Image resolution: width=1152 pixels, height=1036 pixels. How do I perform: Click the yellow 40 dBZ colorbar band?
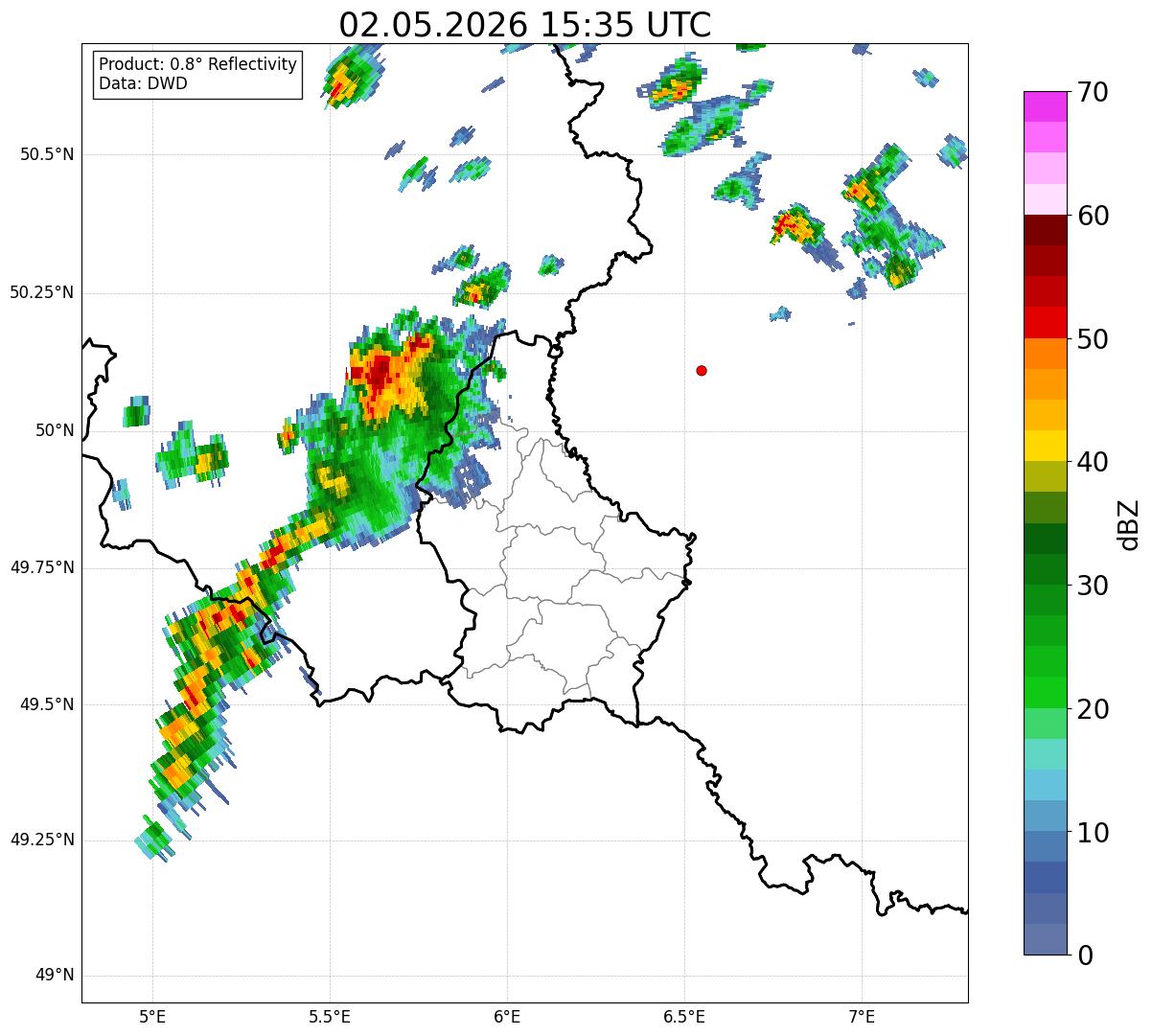pyautogui.click(x=1044, y=446)
